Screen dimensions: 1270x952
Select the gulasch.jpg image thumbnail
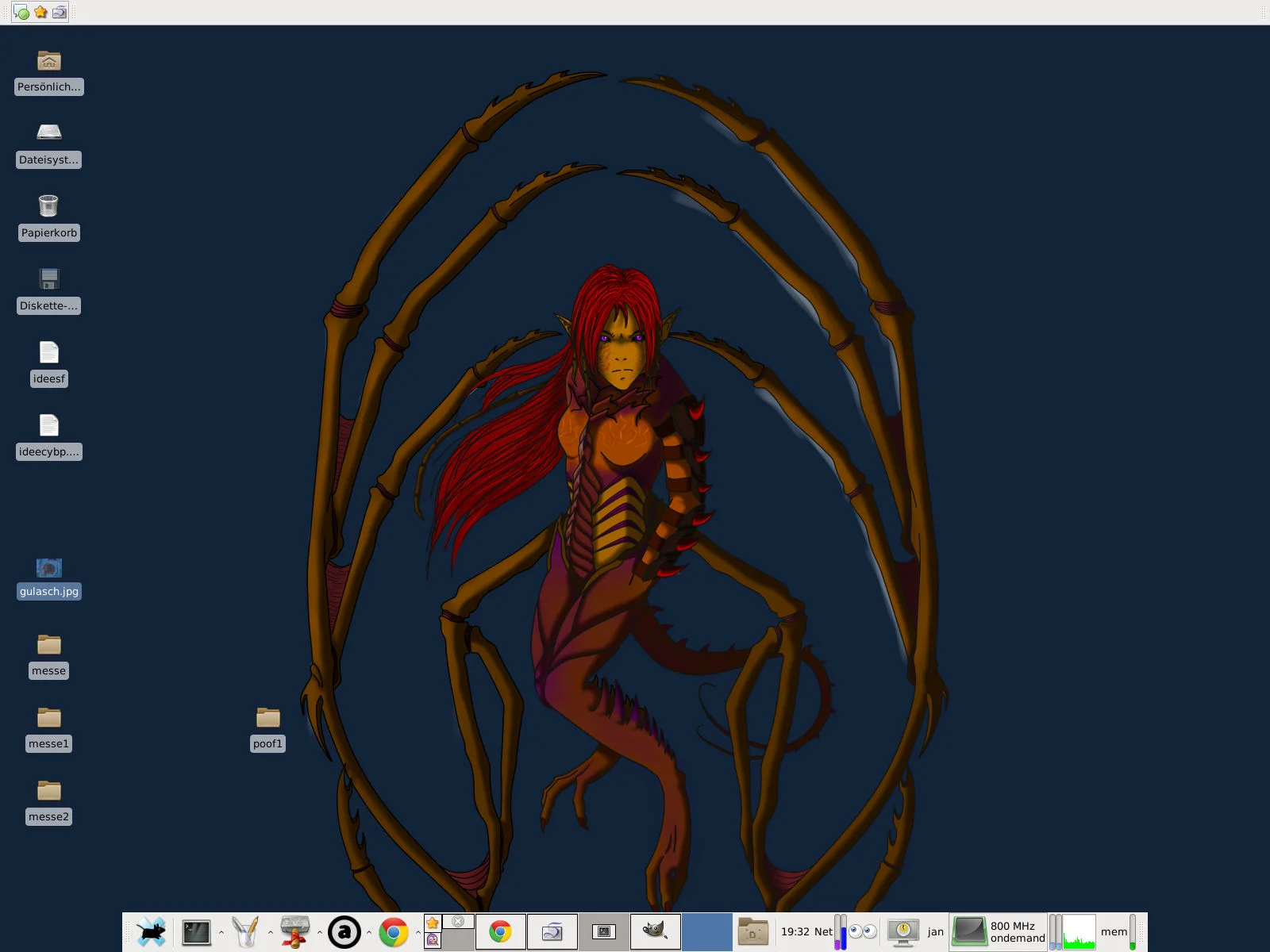pyautogui.click(x=49, y=568)
